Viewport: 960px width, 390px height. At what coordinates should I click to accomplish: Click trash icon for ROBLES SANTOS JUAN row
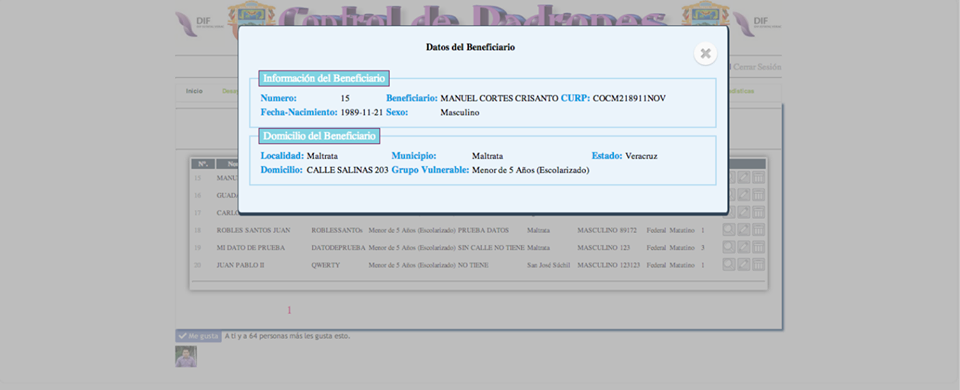(759, 230)
